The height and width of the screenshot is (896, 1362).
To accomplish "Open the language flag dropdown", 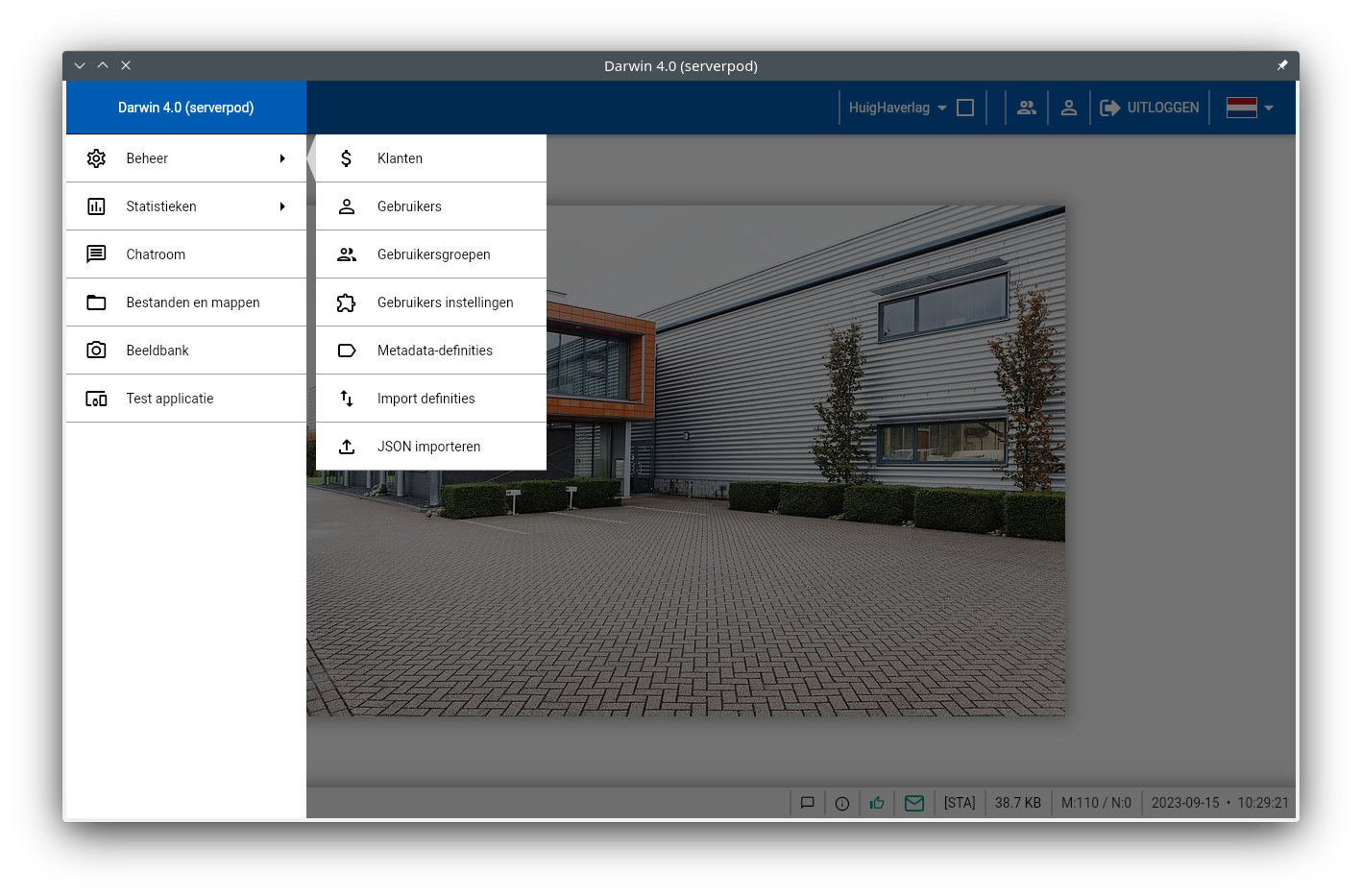I will pos(1250,108).
